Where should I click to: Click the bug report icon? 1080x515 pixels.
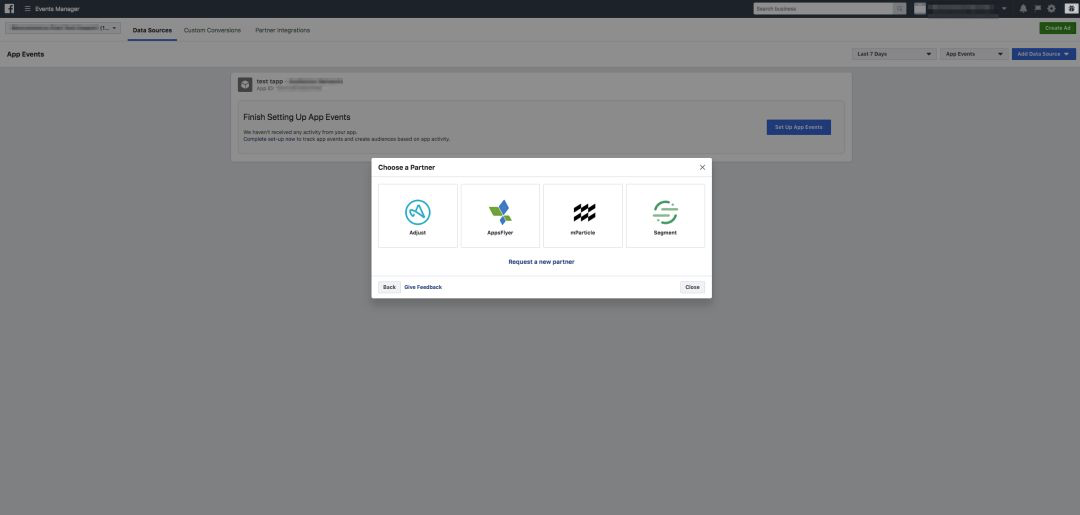(1070, 9)
